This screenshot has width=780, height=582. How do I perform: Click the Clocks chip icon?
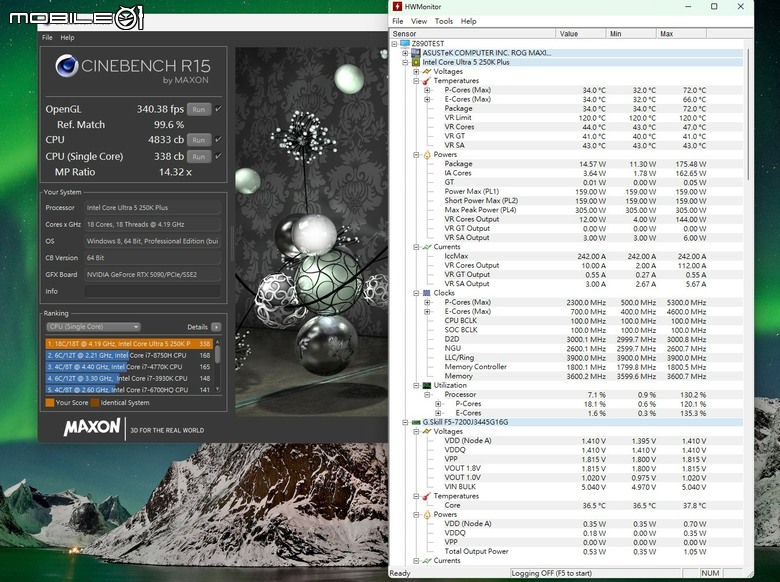426,293
